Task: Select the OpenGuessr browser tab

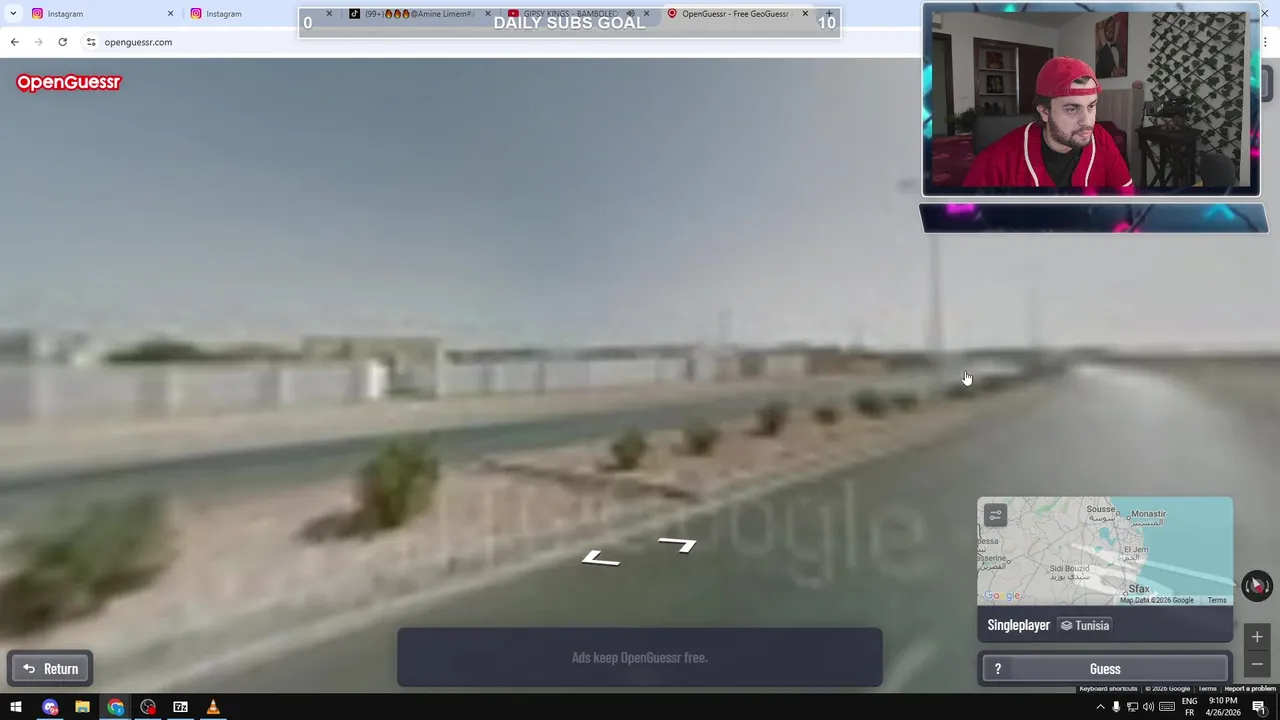Action: [x=738, y=14]
